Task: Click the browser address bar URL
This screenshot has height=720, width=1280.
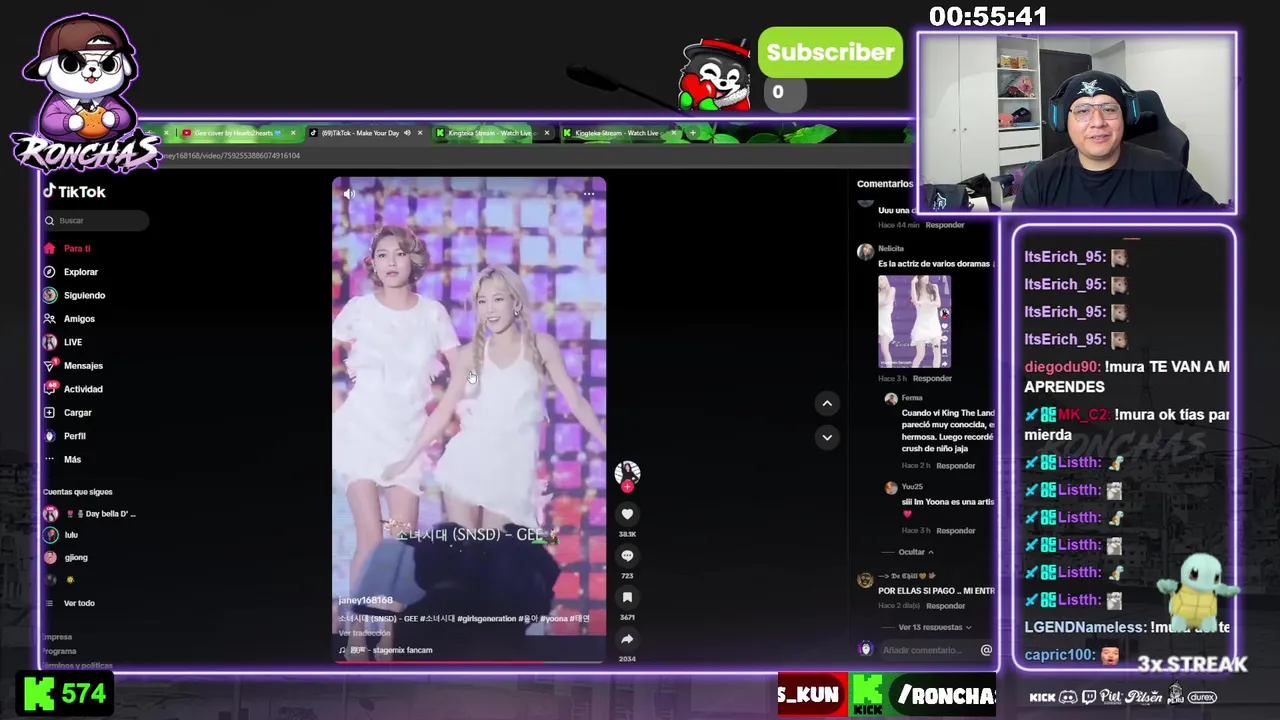Action: [230, 156]
